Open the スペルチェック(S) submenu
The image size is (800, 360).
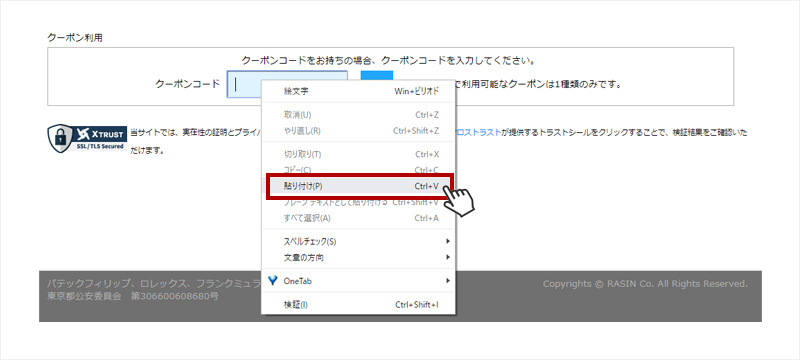pyautogui.click(x=358, y=242)
